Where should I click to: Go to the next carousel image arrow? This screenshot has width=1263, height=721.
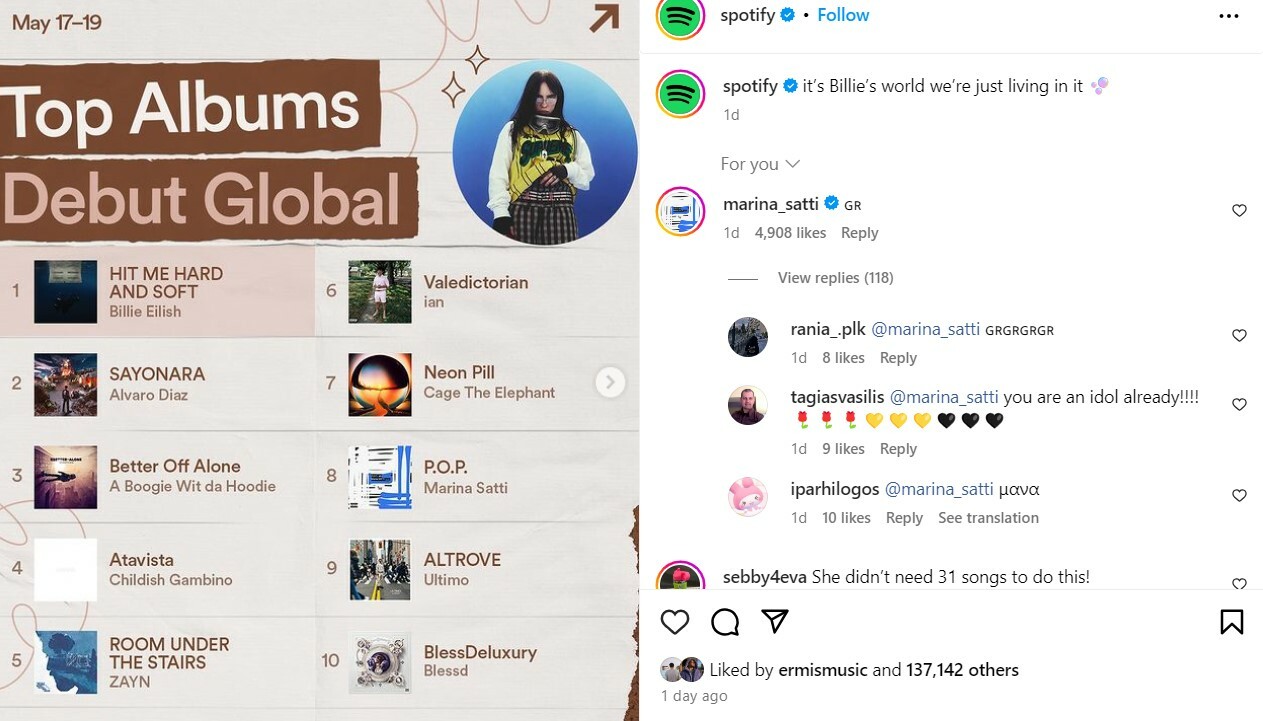pyautogui.click(x=610, y=382)
